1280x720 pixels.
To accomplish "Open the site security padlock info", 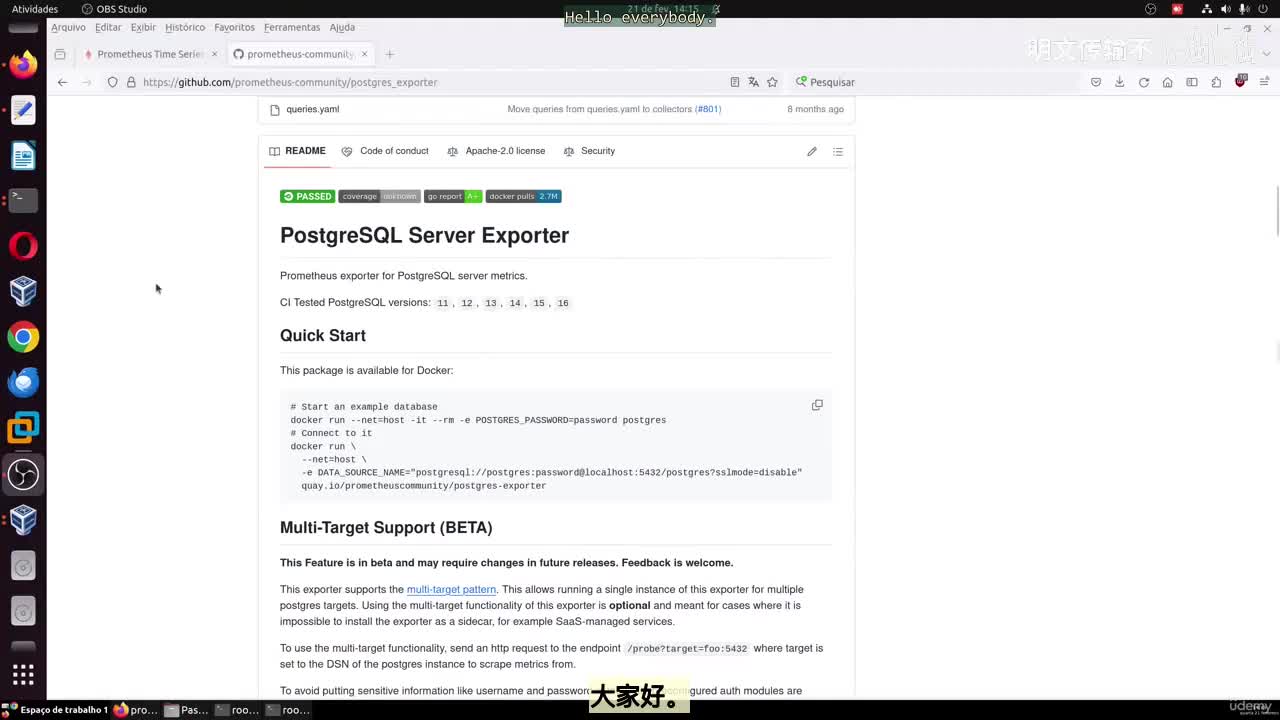I will [x=130, y=82].
